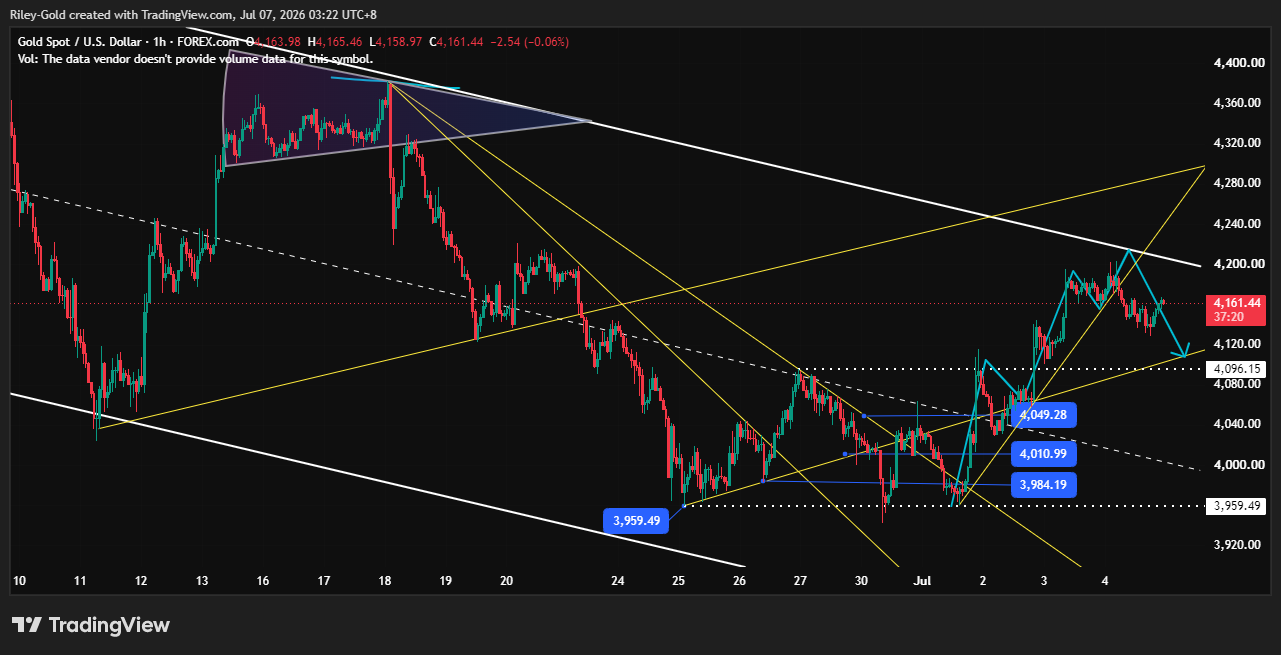Click the date label 20 on time axis
The image size is (1281, 655).
[x=507, y=580]
